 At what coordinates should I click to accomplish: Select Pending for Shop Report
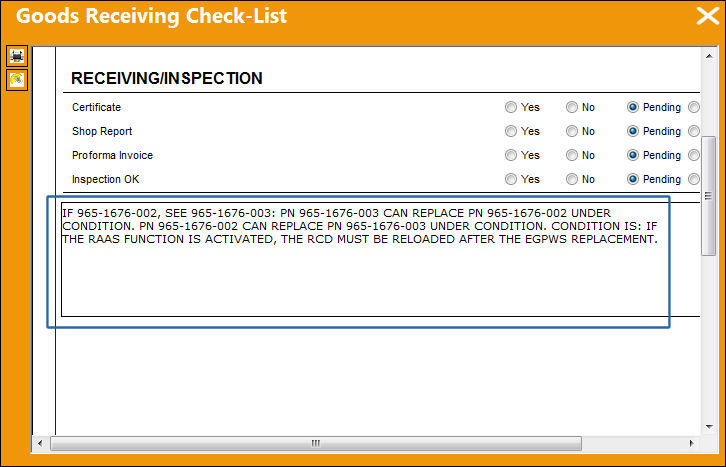633,131
